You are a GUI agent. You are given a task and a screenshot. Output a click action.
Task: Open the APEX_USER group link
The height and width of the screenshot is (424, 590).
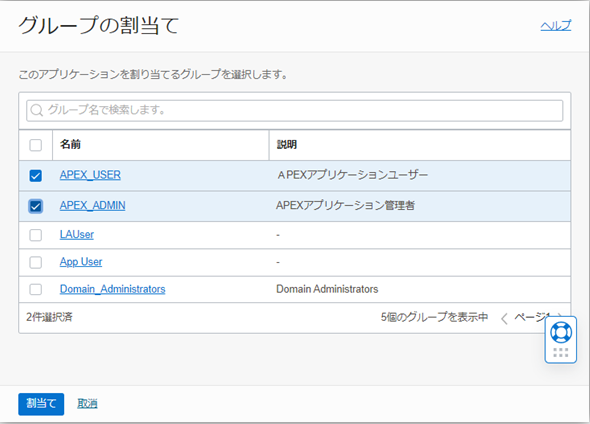(90, 175)
